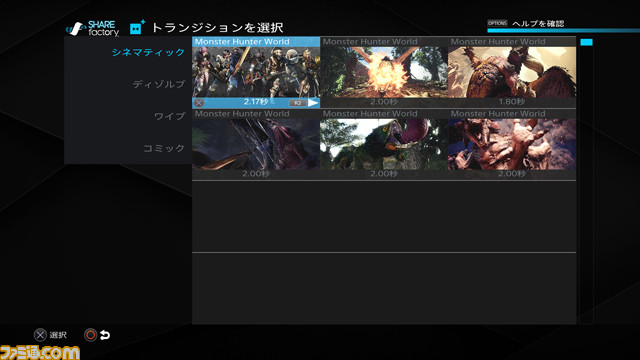Click the SHAREfactory logo
Image resolution: width=640 pixels, height=360 pixels.
(93, 29)
